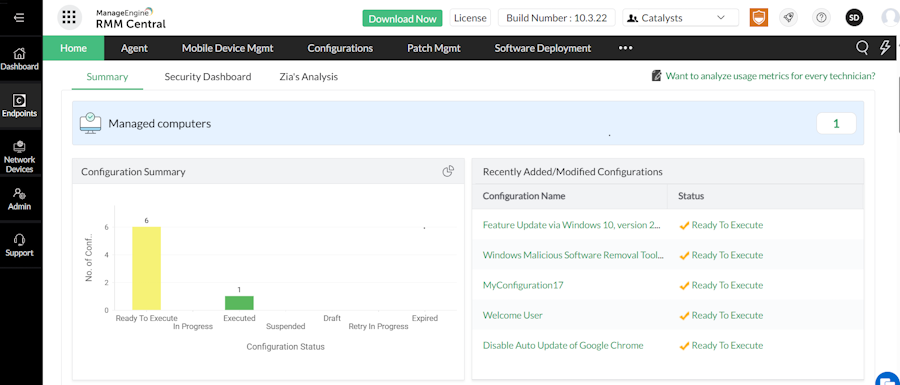
Task: Open the Software Deployment tab
Action: point(542,48)
